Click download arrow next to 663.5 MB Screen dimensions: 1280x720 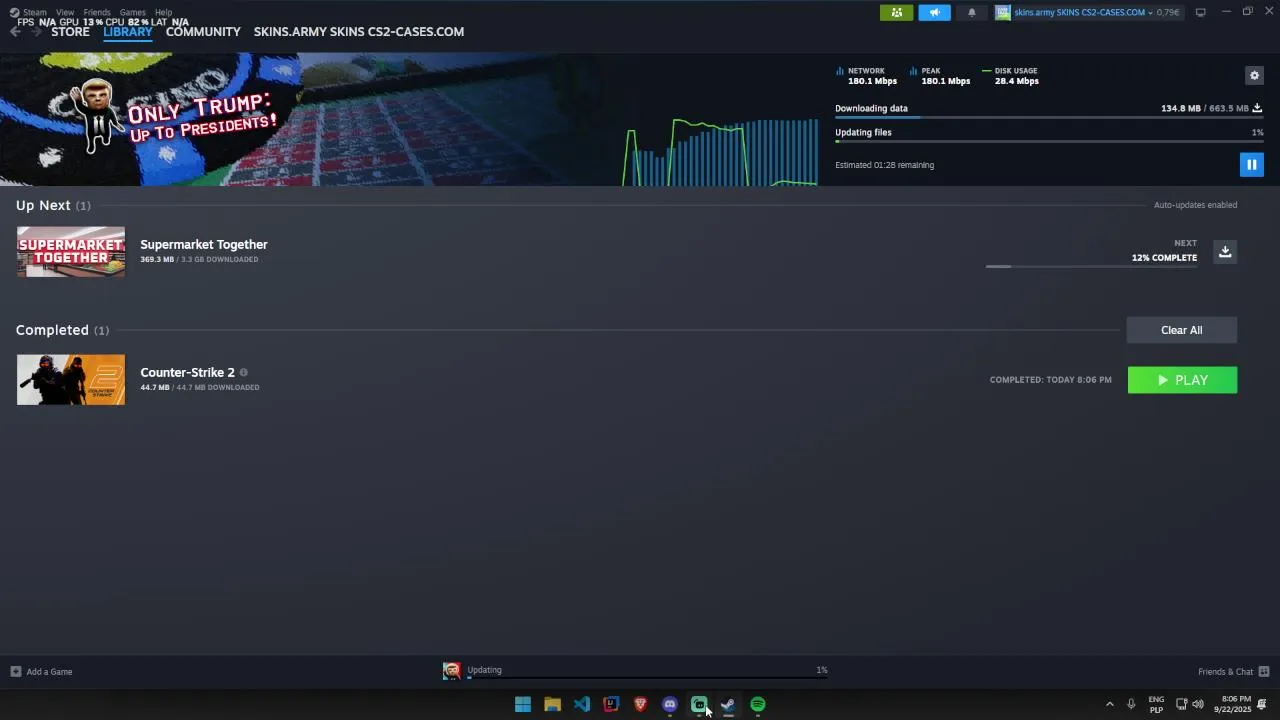point(1257,108)
